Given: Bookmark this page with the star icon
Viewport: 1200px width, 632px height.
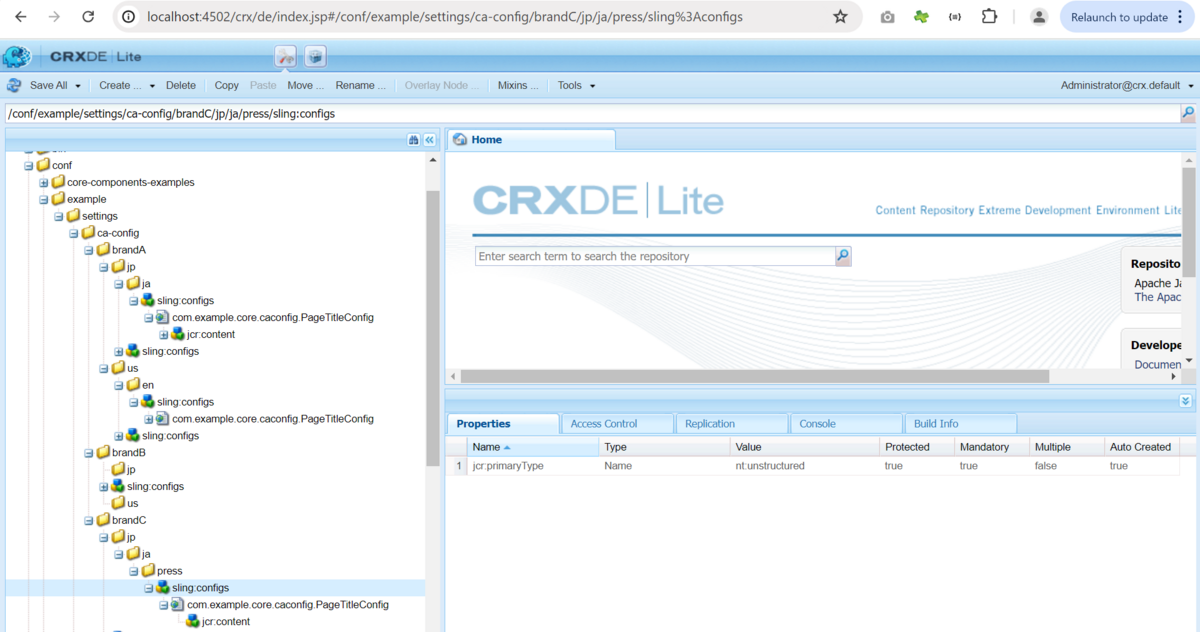Looking at the screenshot, I should coord(840,17).
